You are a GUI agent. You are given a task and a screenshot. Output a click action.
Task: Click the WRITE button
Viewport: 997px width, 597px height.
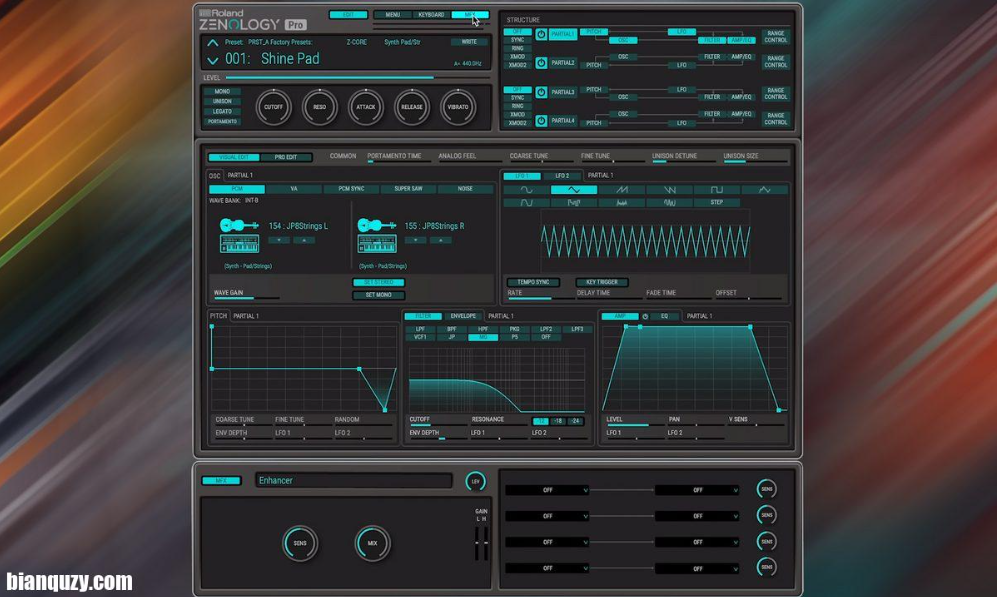(469, 42)
